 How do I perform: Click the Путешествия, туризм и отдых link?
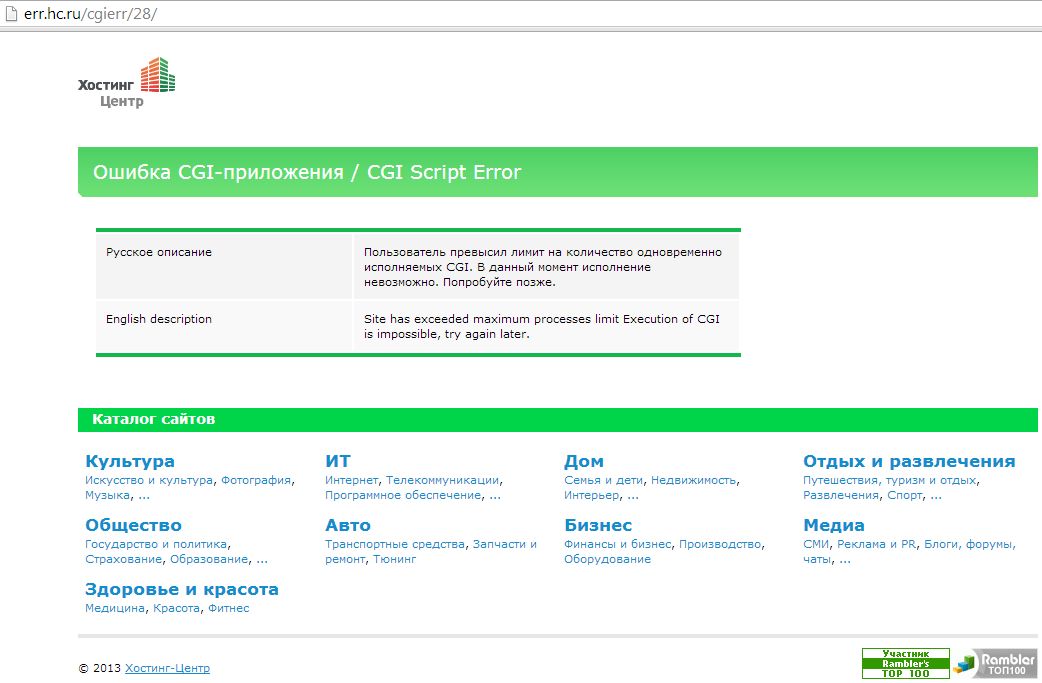tap(890, 480)
